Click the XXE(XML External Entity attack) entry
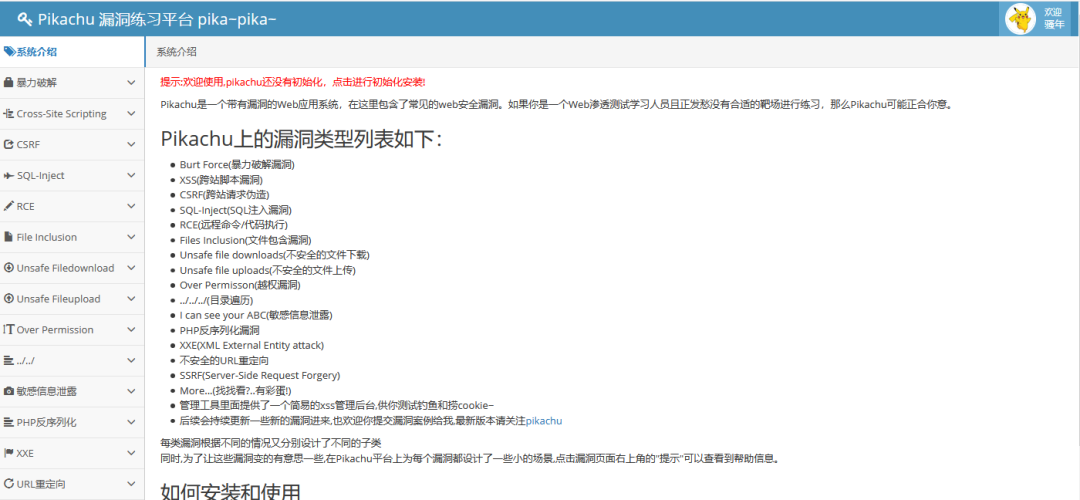 (x=251, y=345)
